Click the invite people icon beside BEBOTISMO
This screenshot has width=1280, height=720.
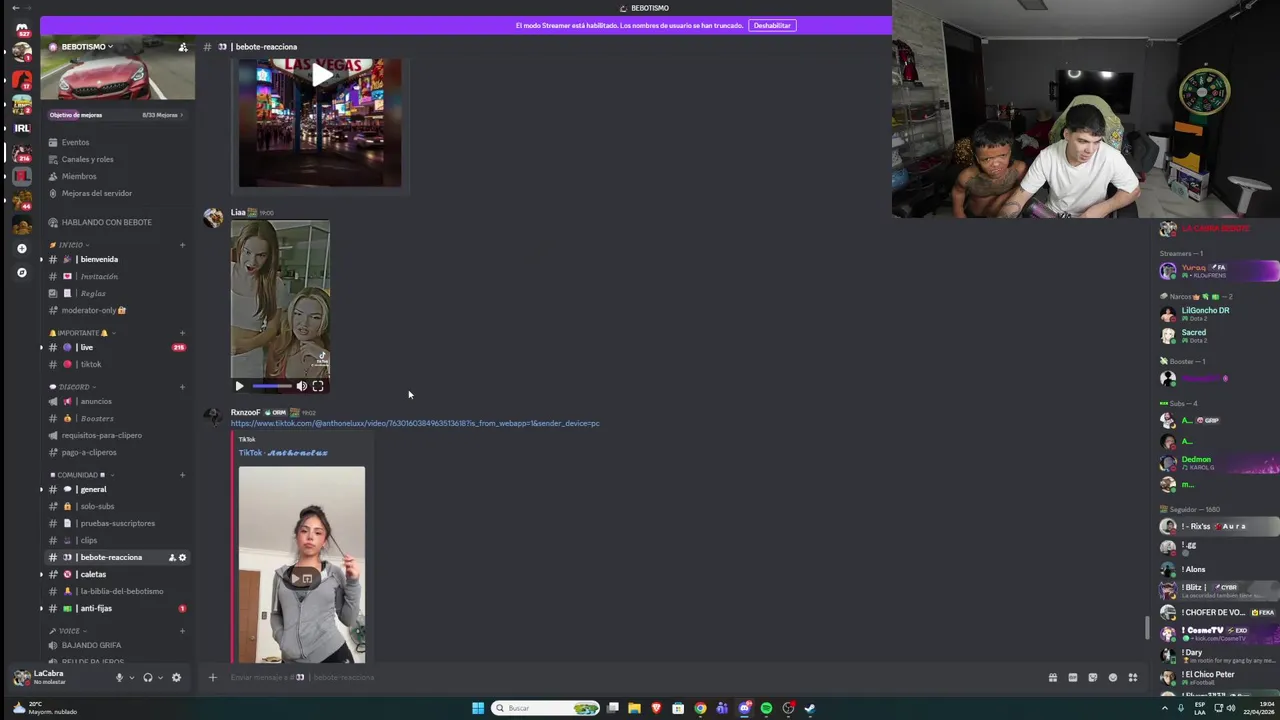(182, 47)
